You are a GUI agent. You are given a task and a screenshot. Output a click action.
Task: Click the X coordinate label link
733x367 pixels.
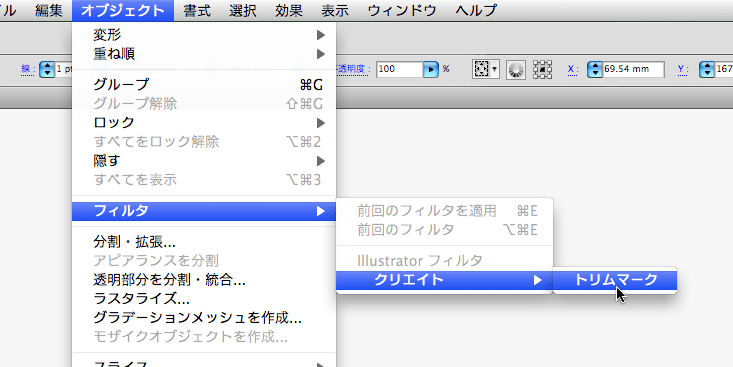pos(573,69)
